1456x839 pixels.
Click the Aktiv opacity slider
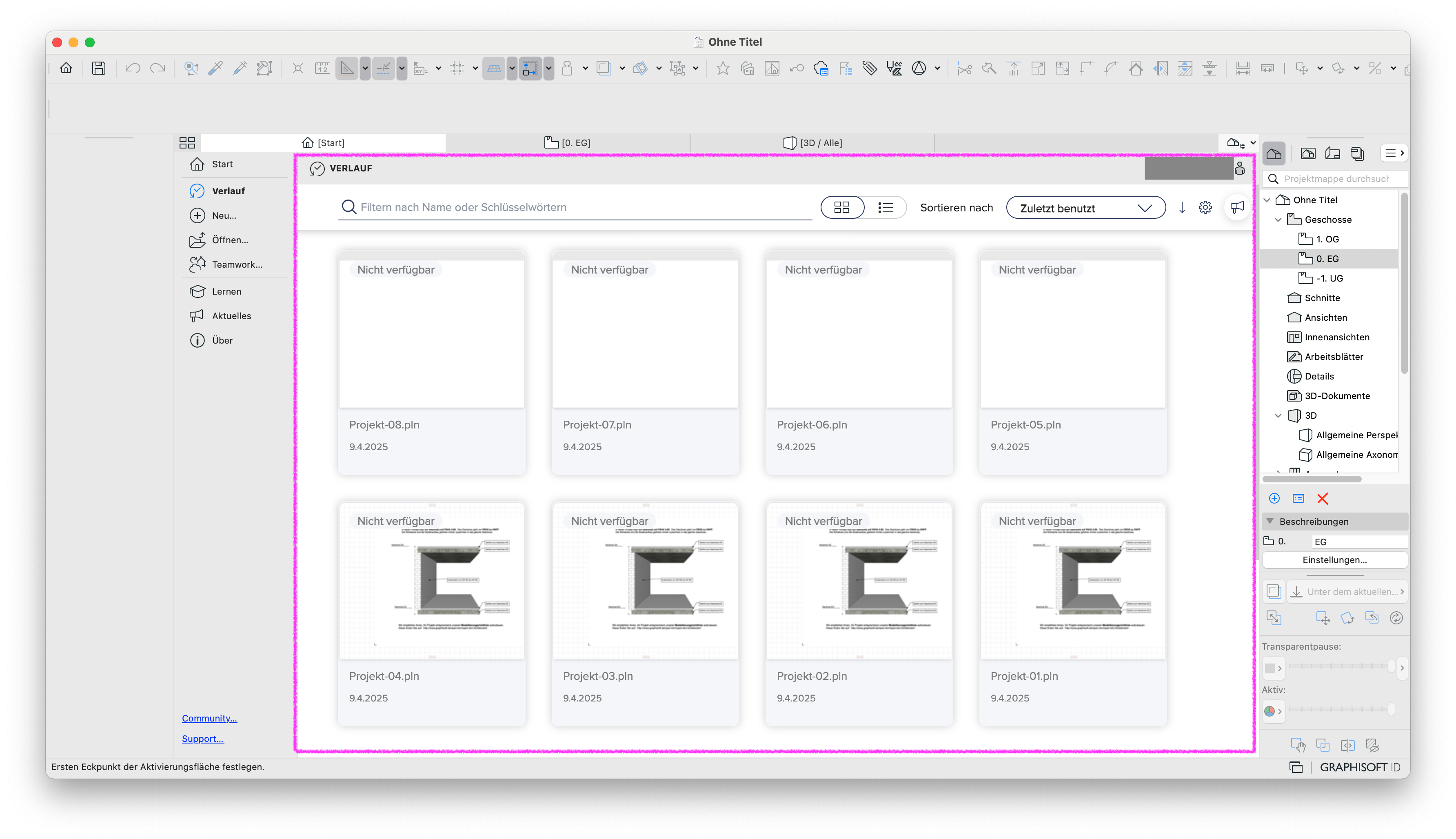[1341, 709]
